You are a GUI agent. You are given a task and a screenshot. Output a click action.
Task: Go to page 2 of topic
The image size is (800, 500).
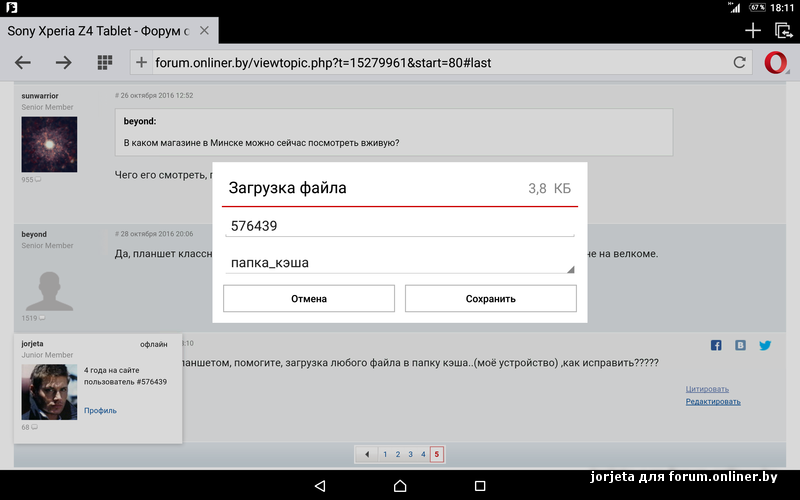[x=397, y=454]
